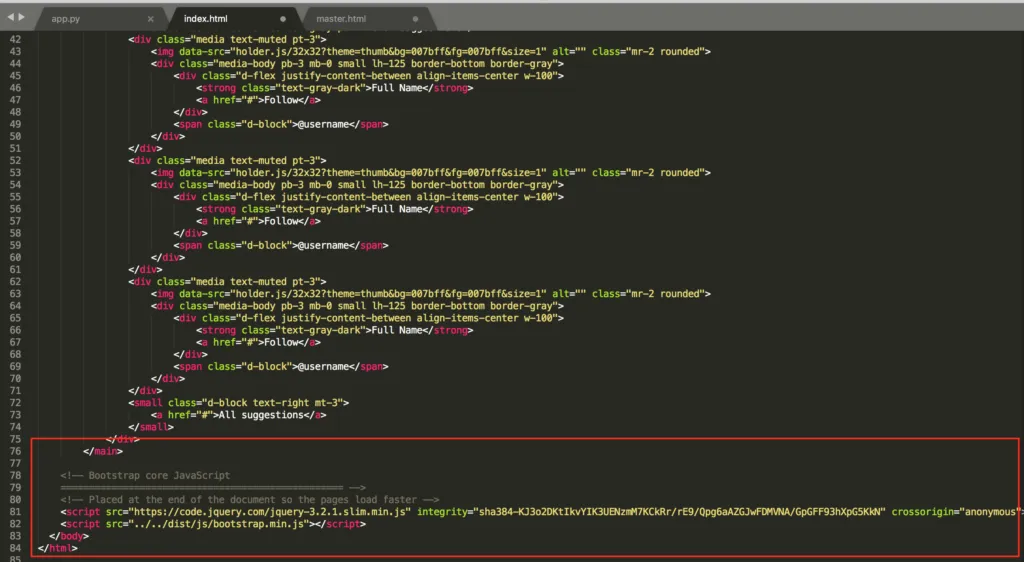Switch to the app.py tab
Image resolution: width=1024 pixels, height=562 pixels.
(x=65, y=19)
